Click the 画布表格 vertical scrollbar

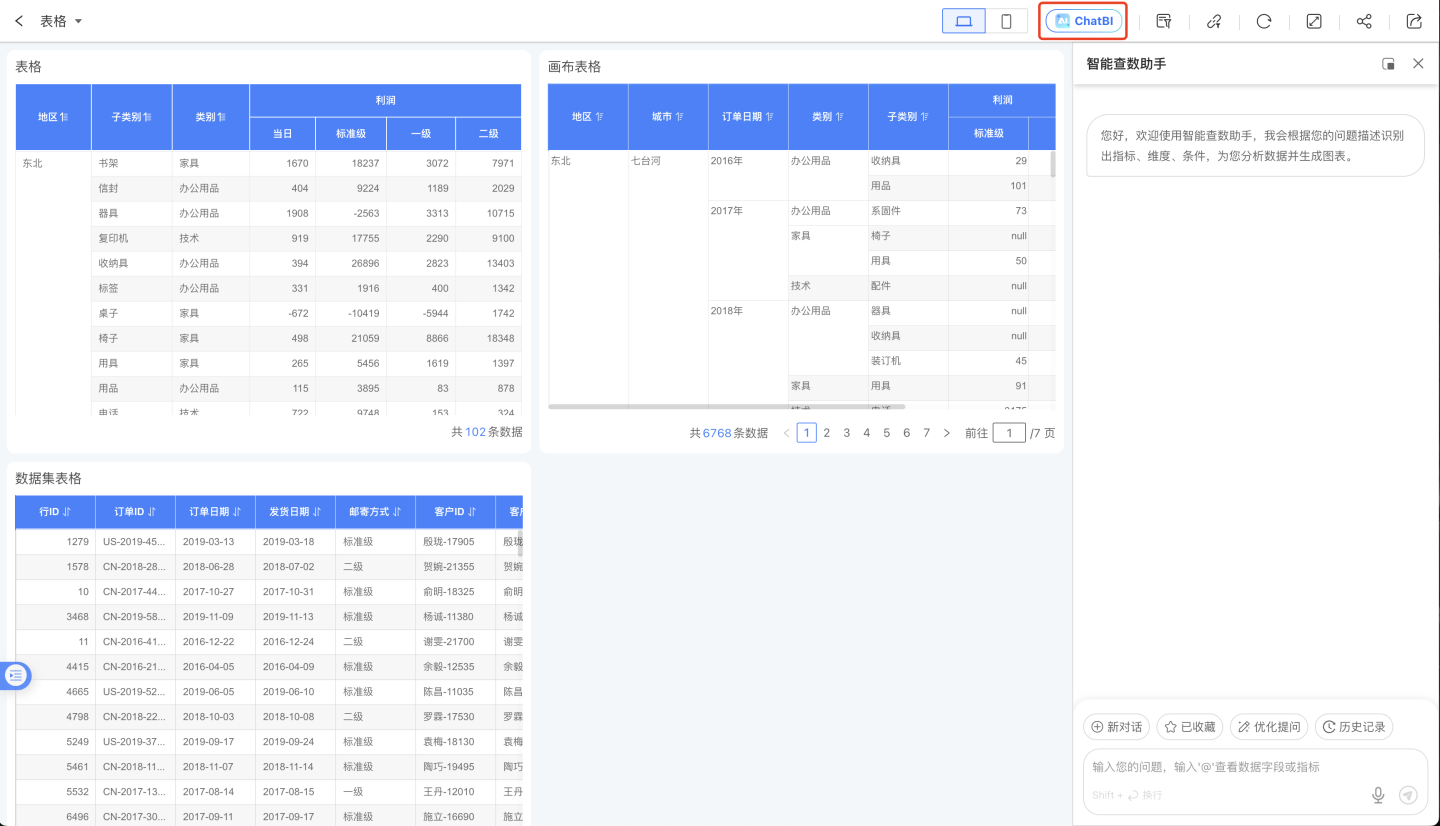click(1052, 164)
